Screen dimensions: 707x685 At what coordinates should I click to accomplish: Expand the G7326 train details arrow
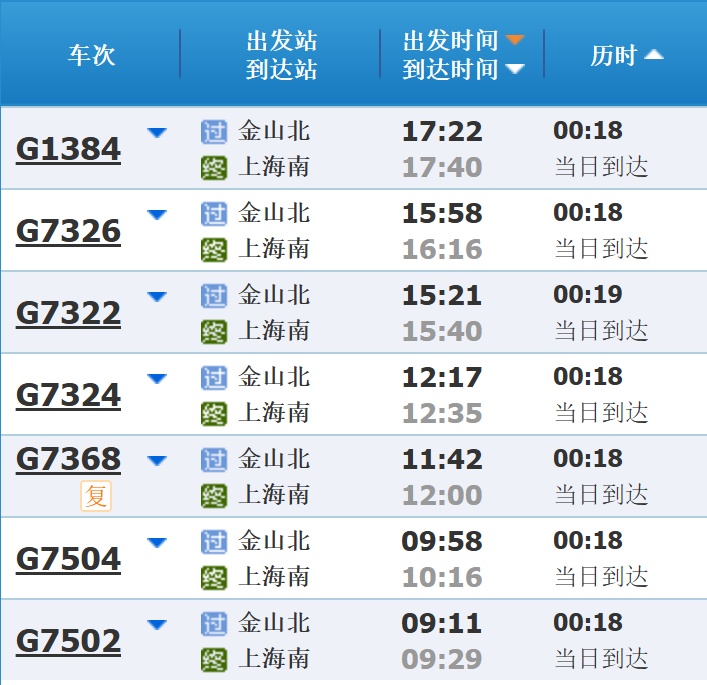pyautogui.click(x=157, y=215)
